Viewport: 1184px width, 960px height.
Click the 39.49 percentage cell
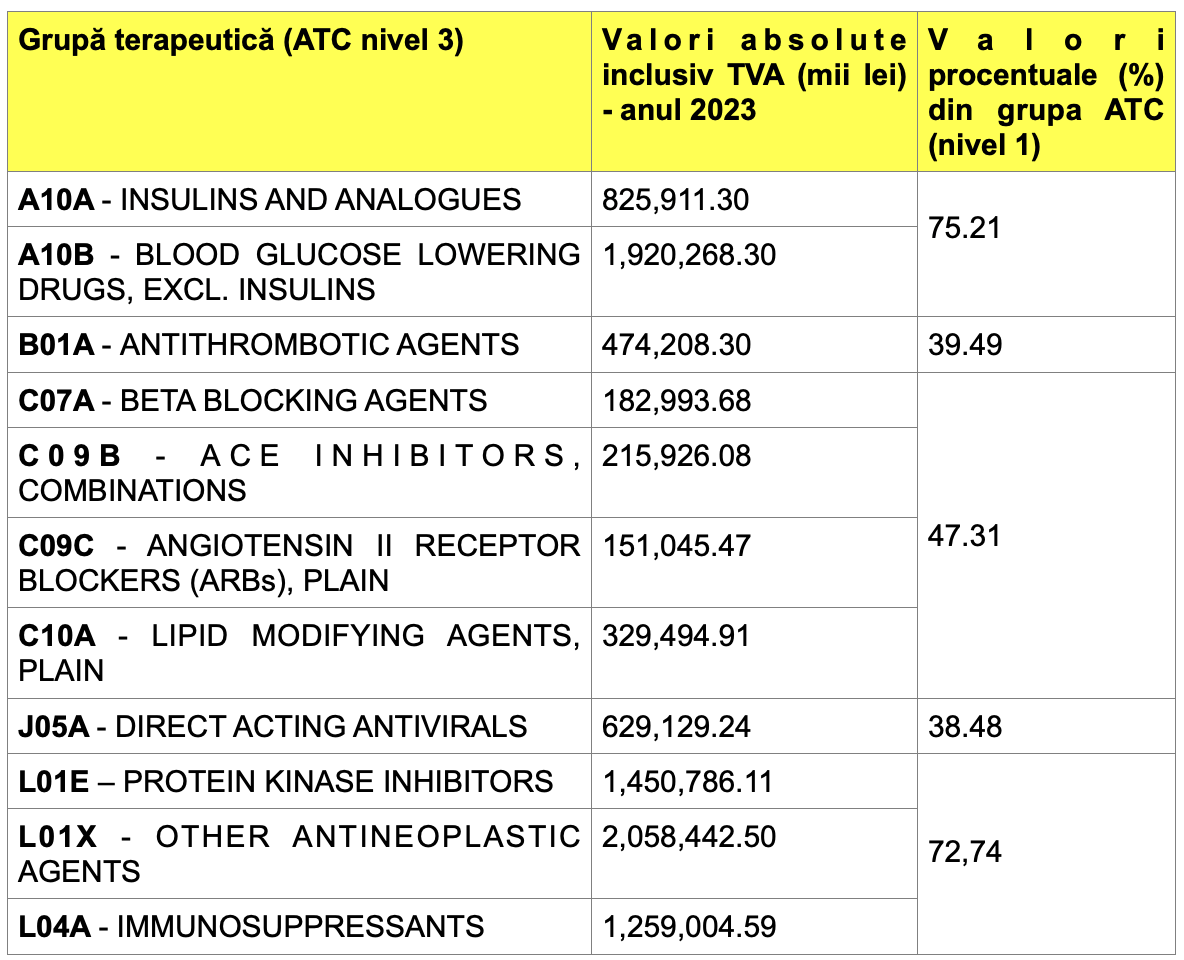(1046, 344)
